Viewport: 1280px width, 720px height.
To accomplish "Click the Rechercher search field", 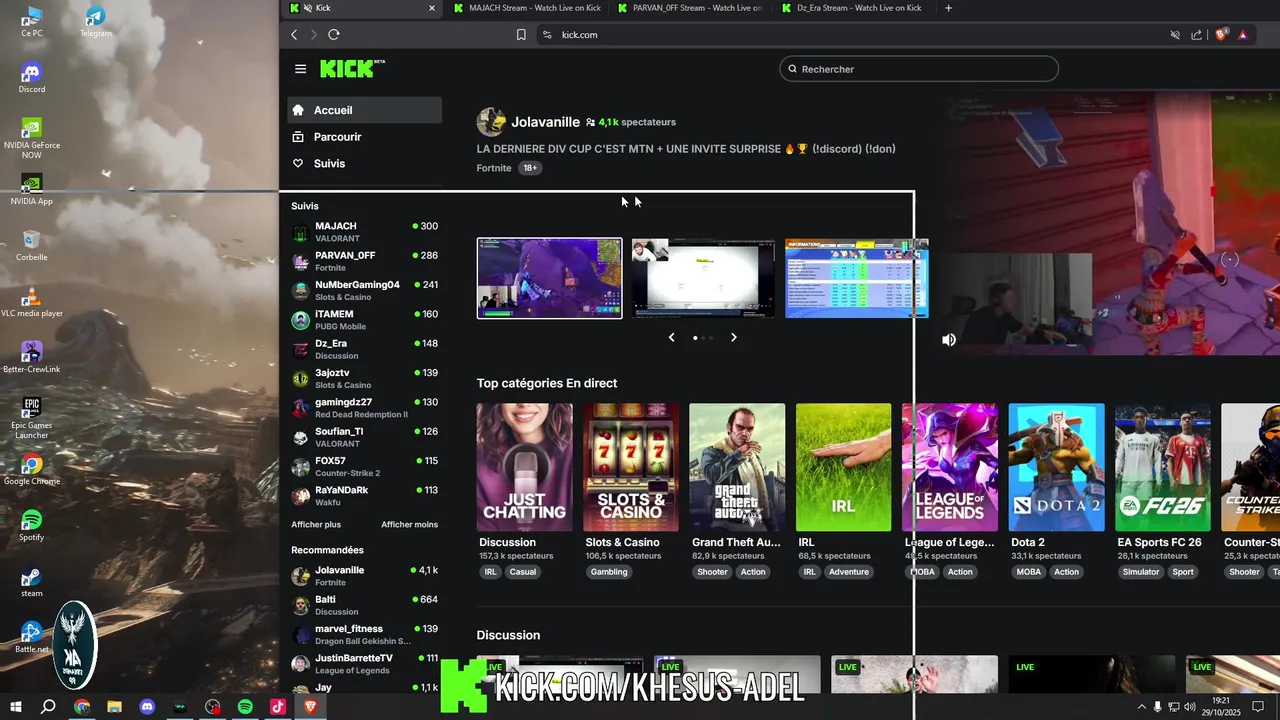I will (x=919, y=69).
